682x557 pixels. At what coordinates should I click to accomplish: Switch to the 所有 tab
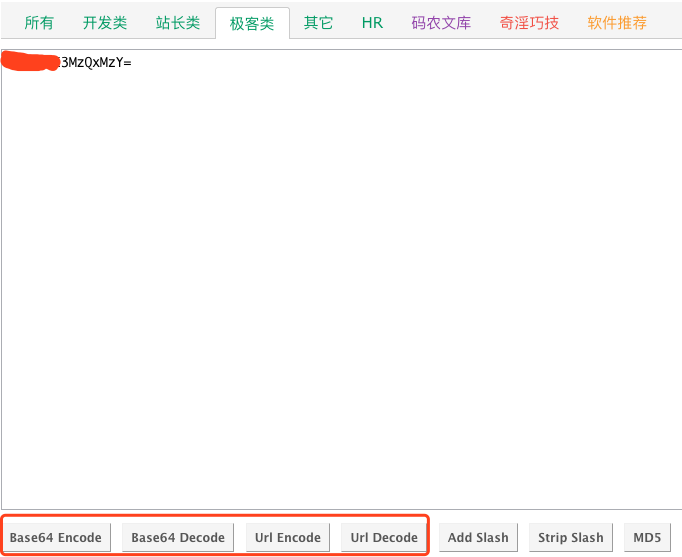(x=39, y=23)
